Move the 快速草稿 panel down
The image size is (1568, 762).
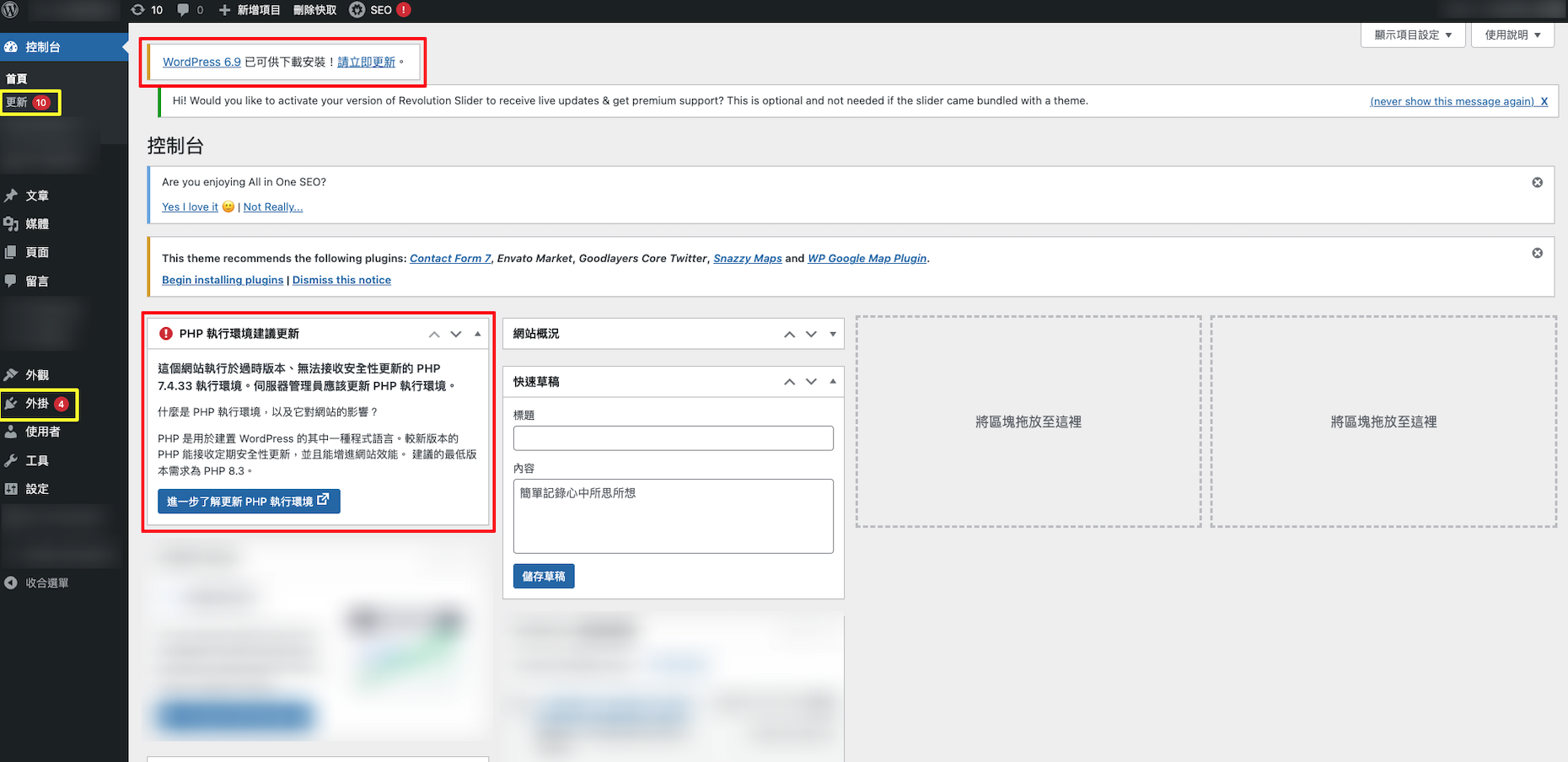click(x=811, y=382)
